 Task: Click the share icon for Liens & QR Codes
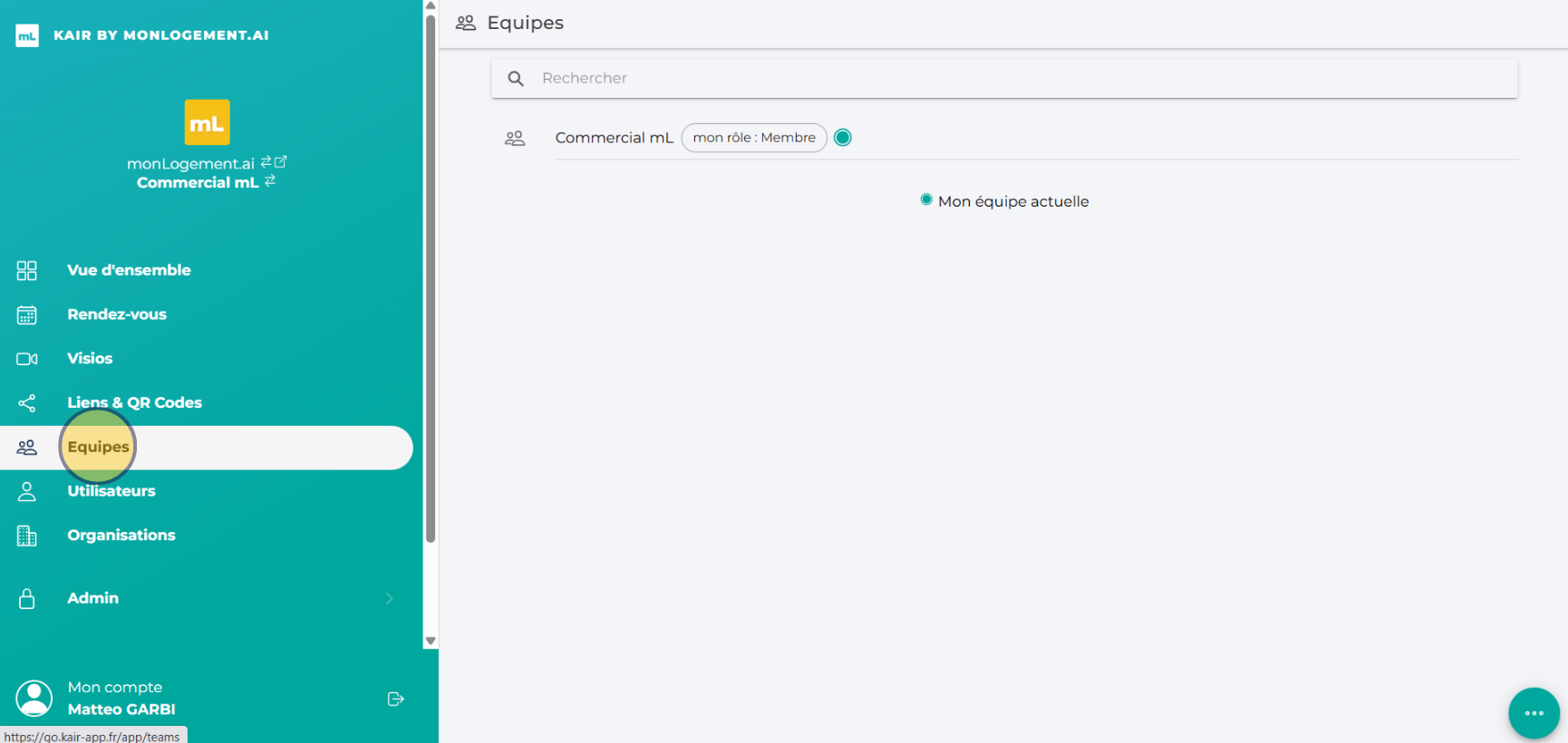tap(27, 403)
